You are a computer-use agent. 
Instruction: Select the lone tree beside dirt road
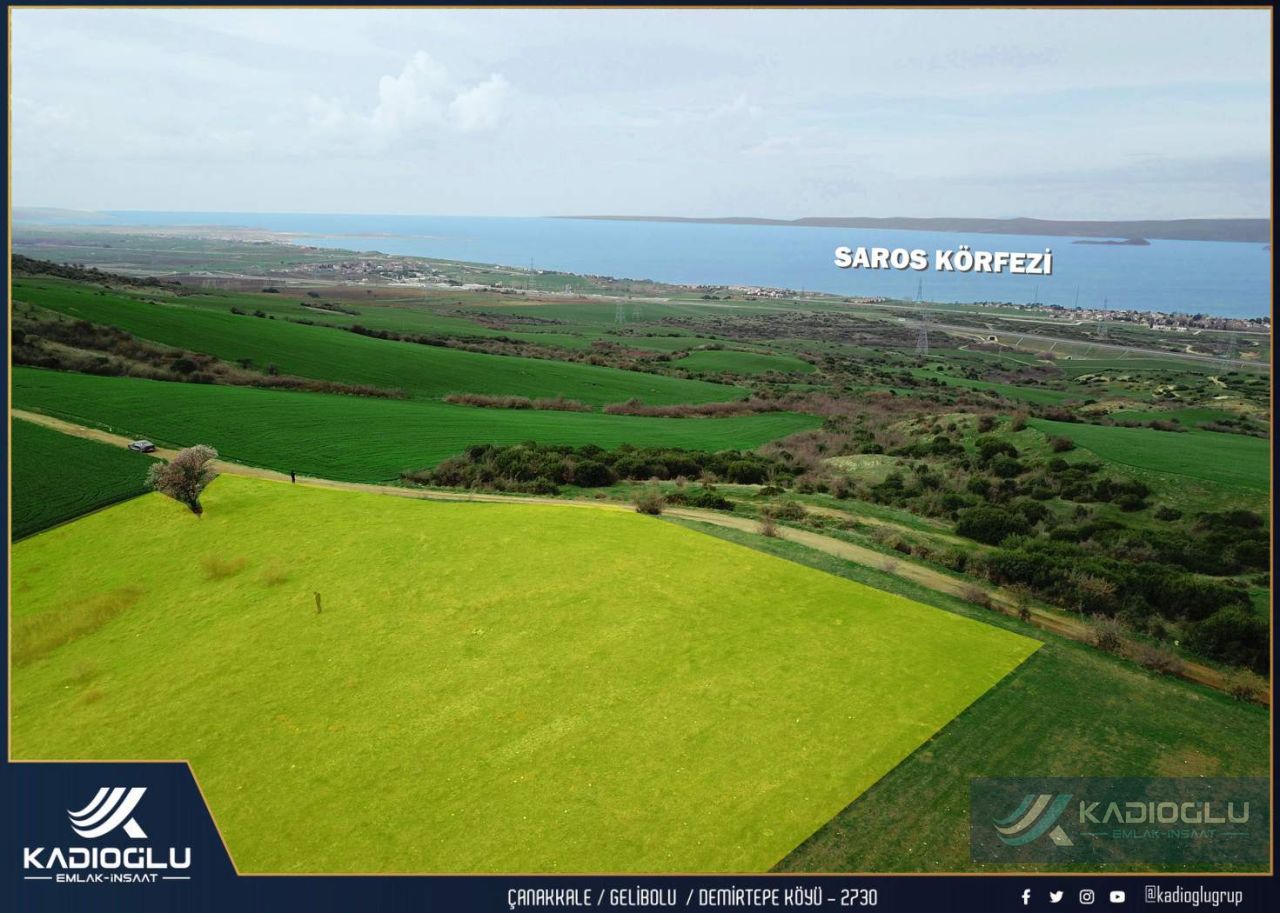[x=183, y=478]
